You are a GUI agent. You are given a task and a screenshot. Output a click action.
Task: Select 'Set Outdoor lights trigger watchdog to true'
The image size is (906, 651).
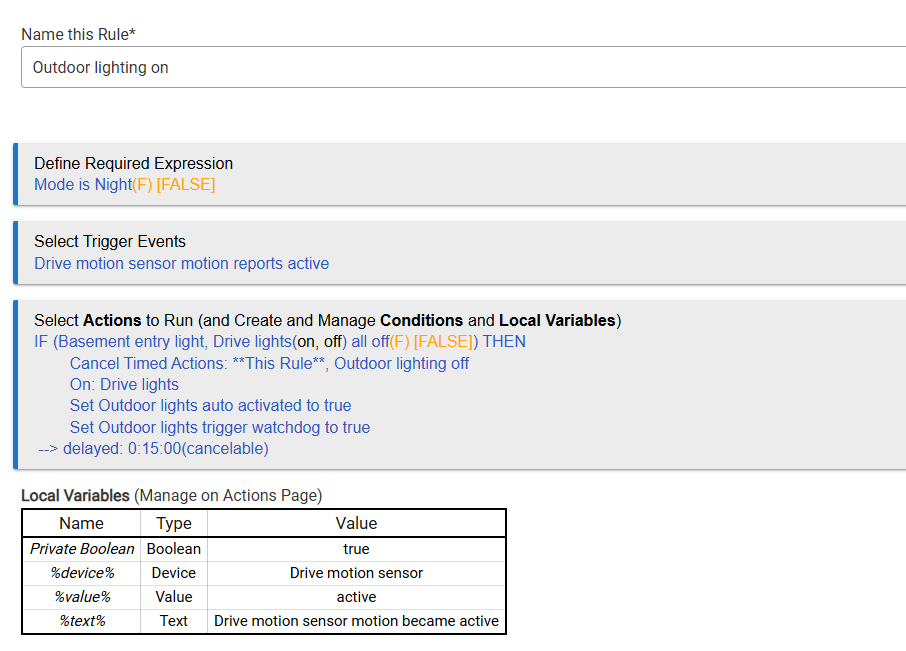(x=219, y=428)
